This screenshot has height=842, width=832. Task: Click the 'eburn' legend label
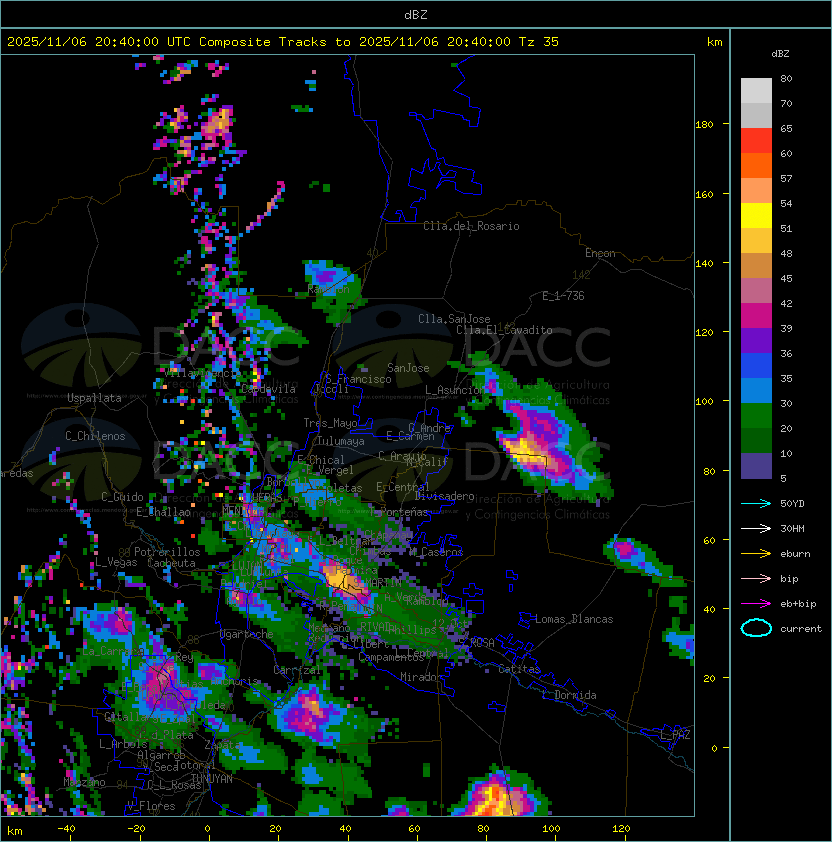click(795, 554)
